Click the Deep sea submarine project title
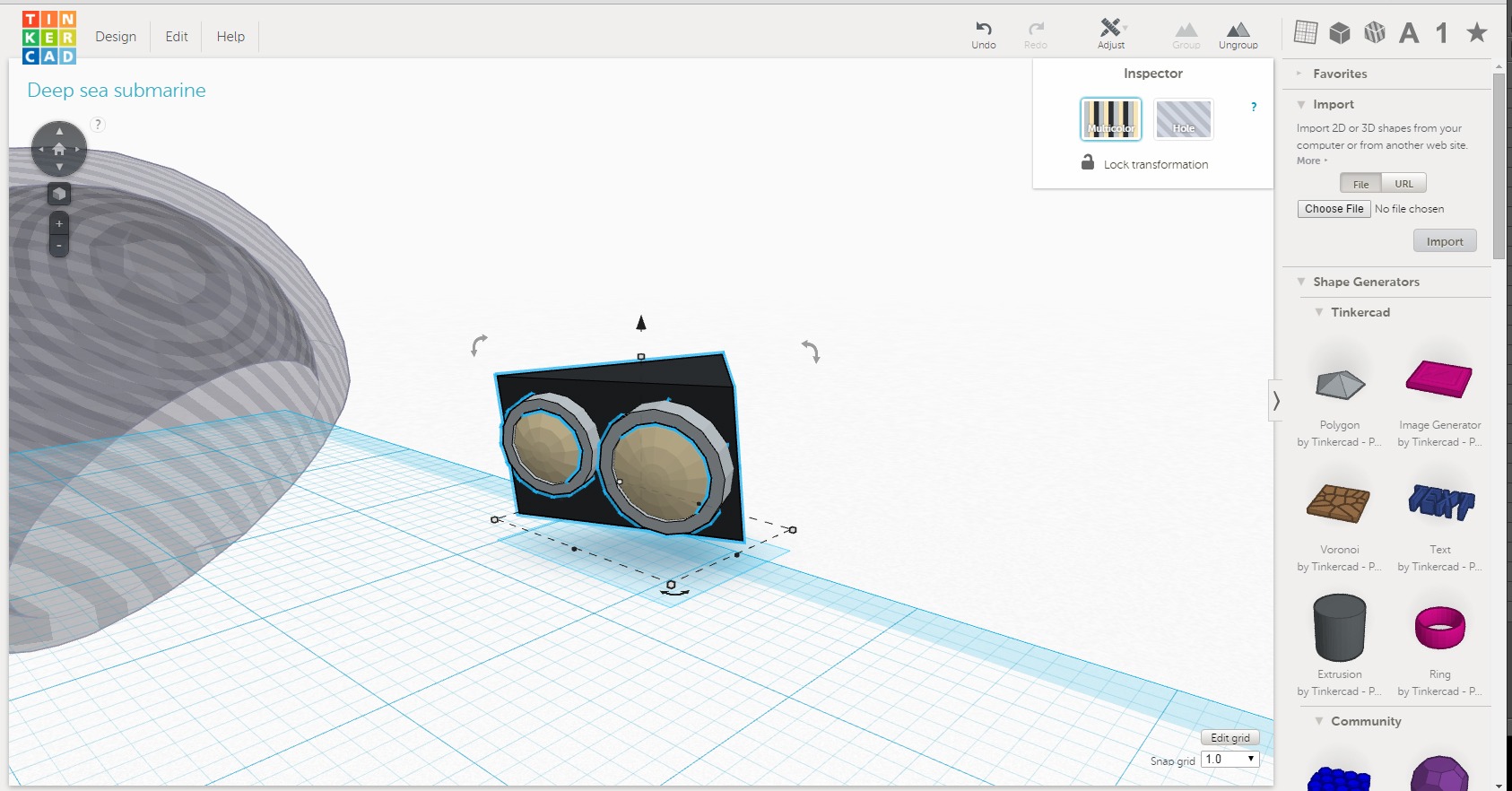Viewport: 1512px width, 791px height. 117,91
